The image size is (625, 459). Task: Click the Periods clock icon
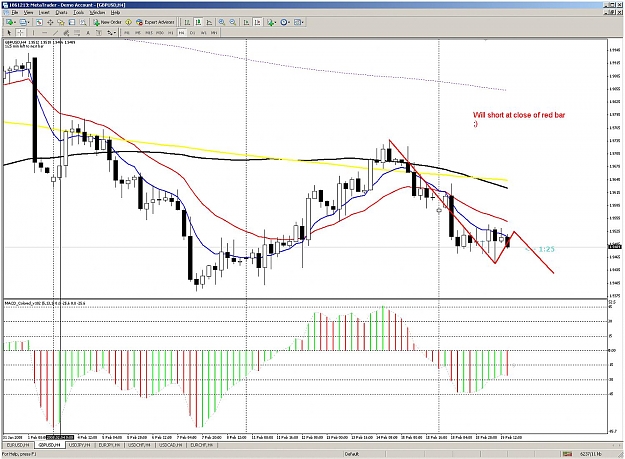pos(284,22)
